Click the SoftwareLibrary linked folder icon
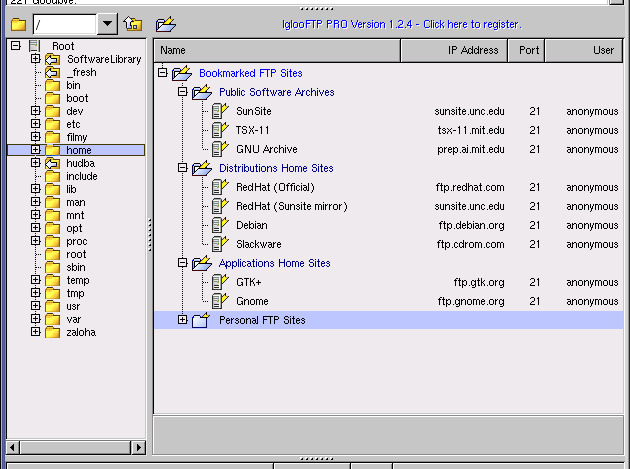This screenshot has width=630, height=469. pos(52,59)
